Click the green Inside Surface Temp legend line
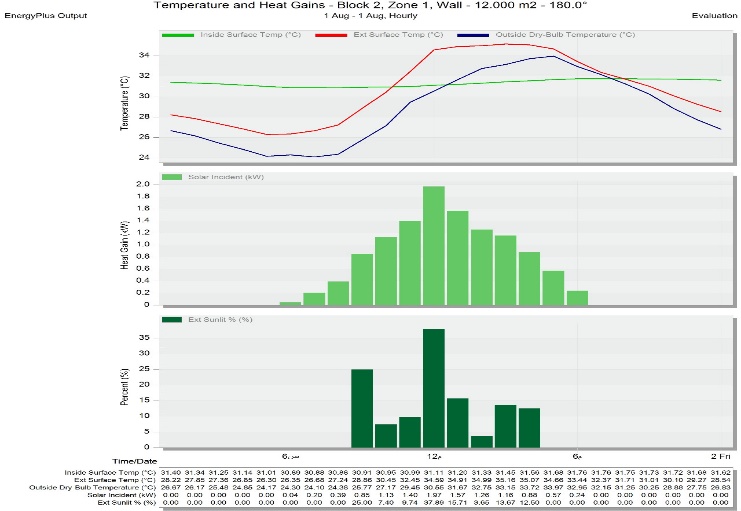 [171, 34]
